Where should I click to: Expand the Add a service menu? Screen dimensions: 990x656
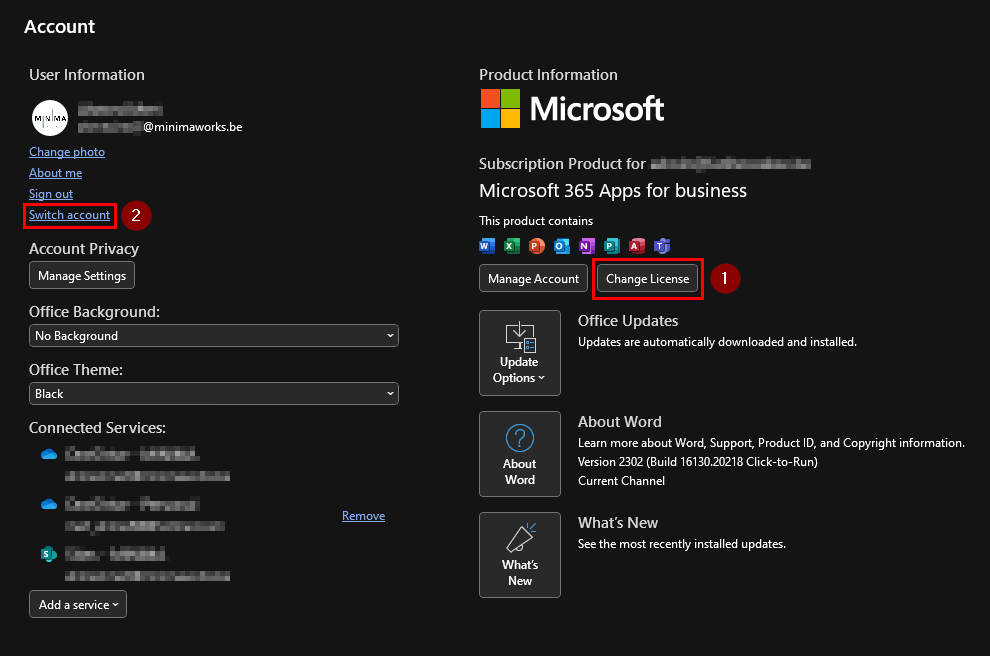(x=78, y=604)
